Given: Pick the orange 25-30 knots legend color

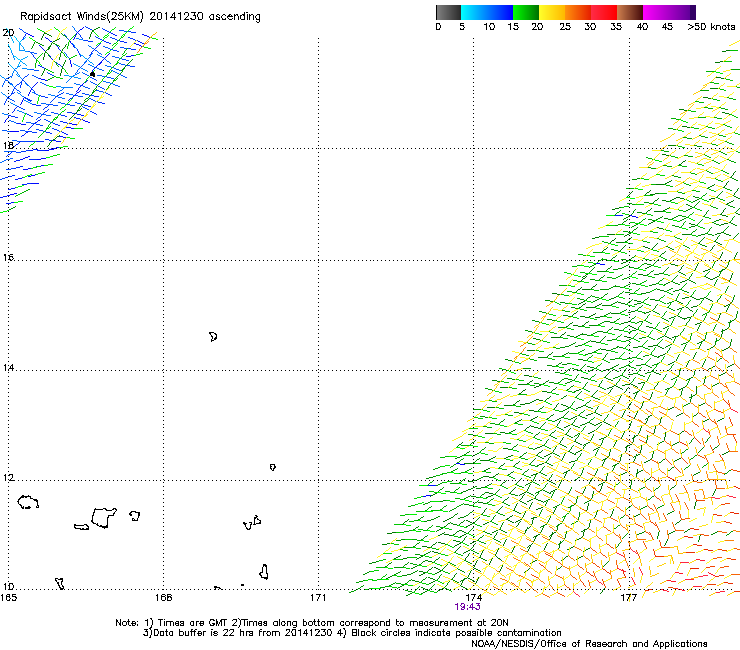Looking at the screenshot, I should tap(578, 12).
